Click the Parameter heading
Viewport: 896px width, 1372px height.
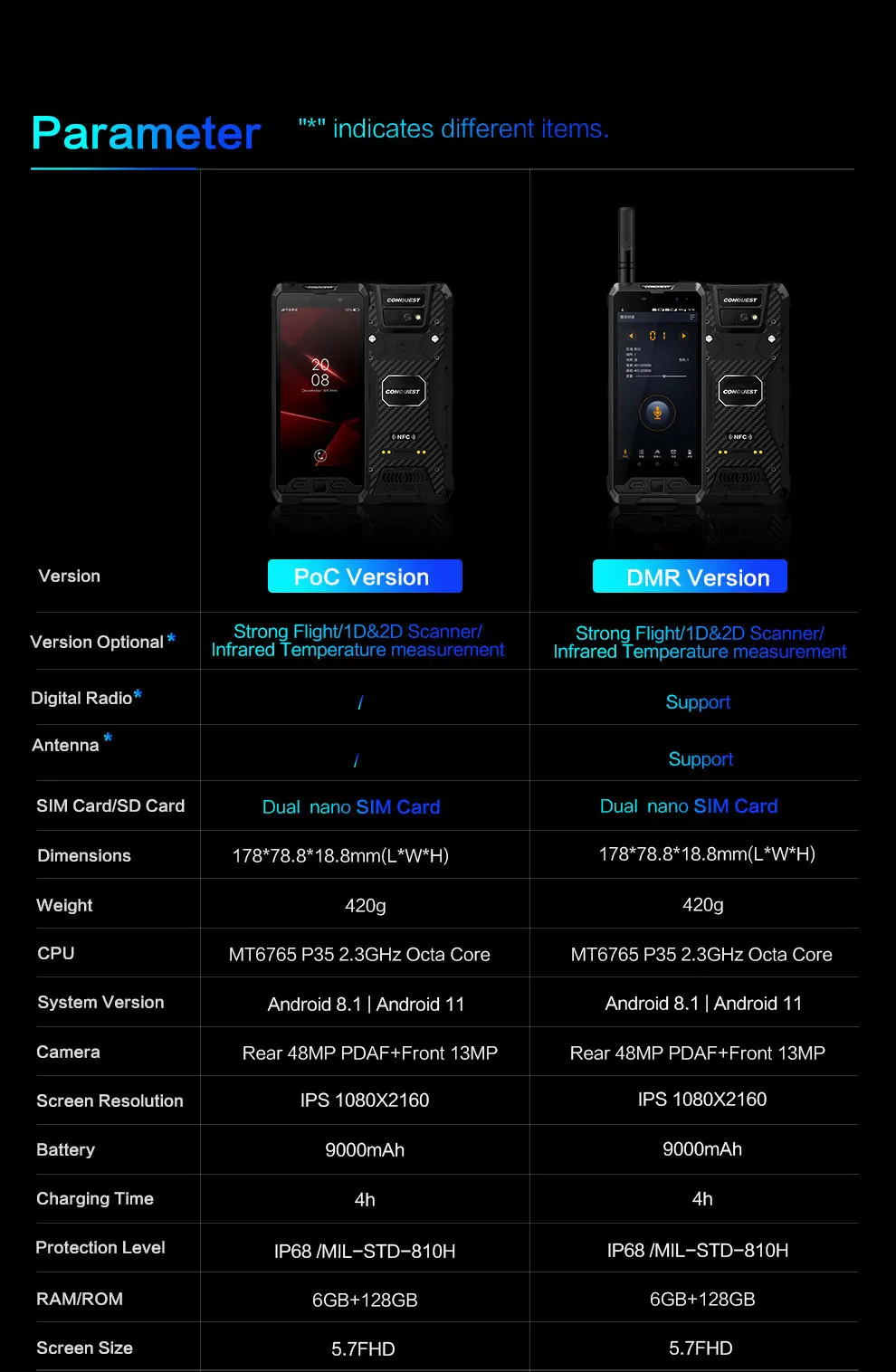pyautogui.click(x=146, y=133)
